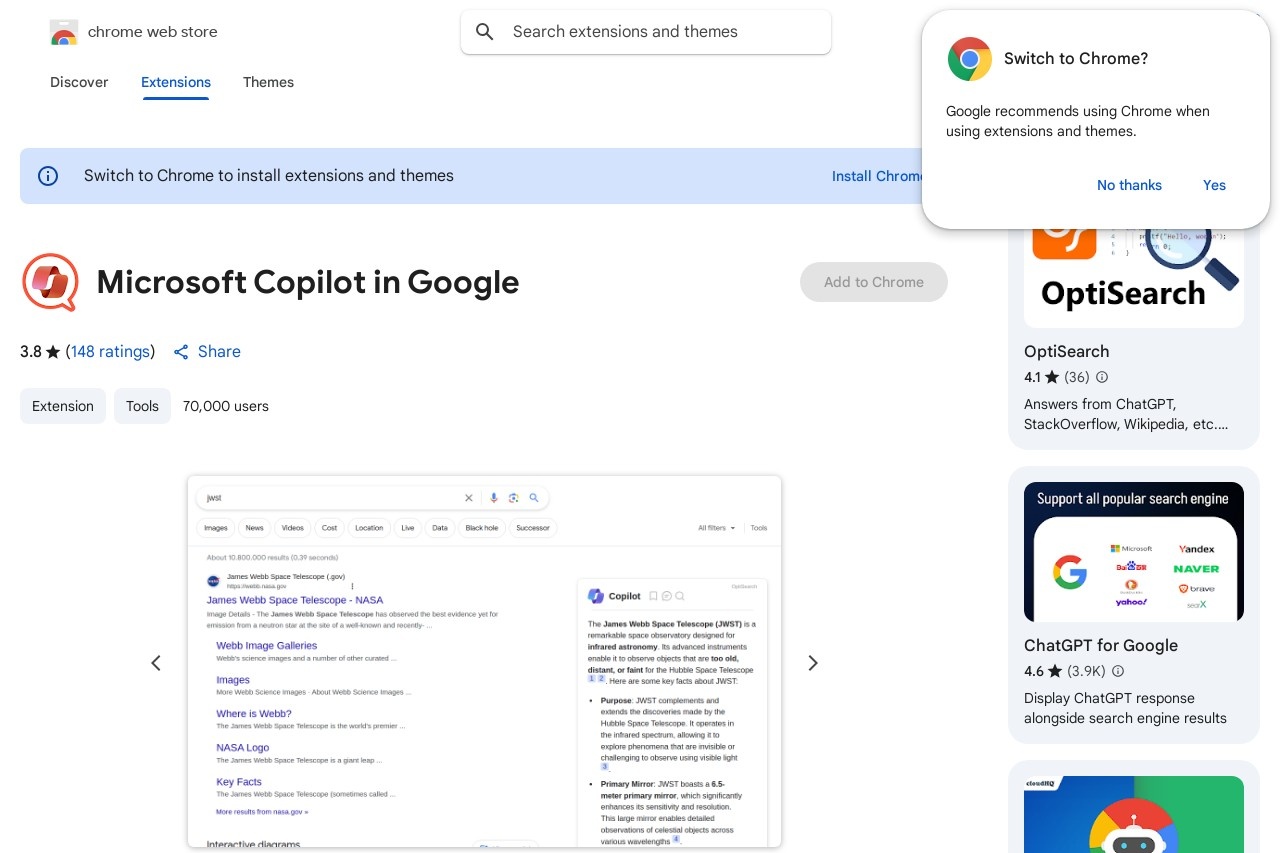Viewport: 1280px width, 853px height.
Task: Click the OptiSearch title text
Action: point(1066,352)
